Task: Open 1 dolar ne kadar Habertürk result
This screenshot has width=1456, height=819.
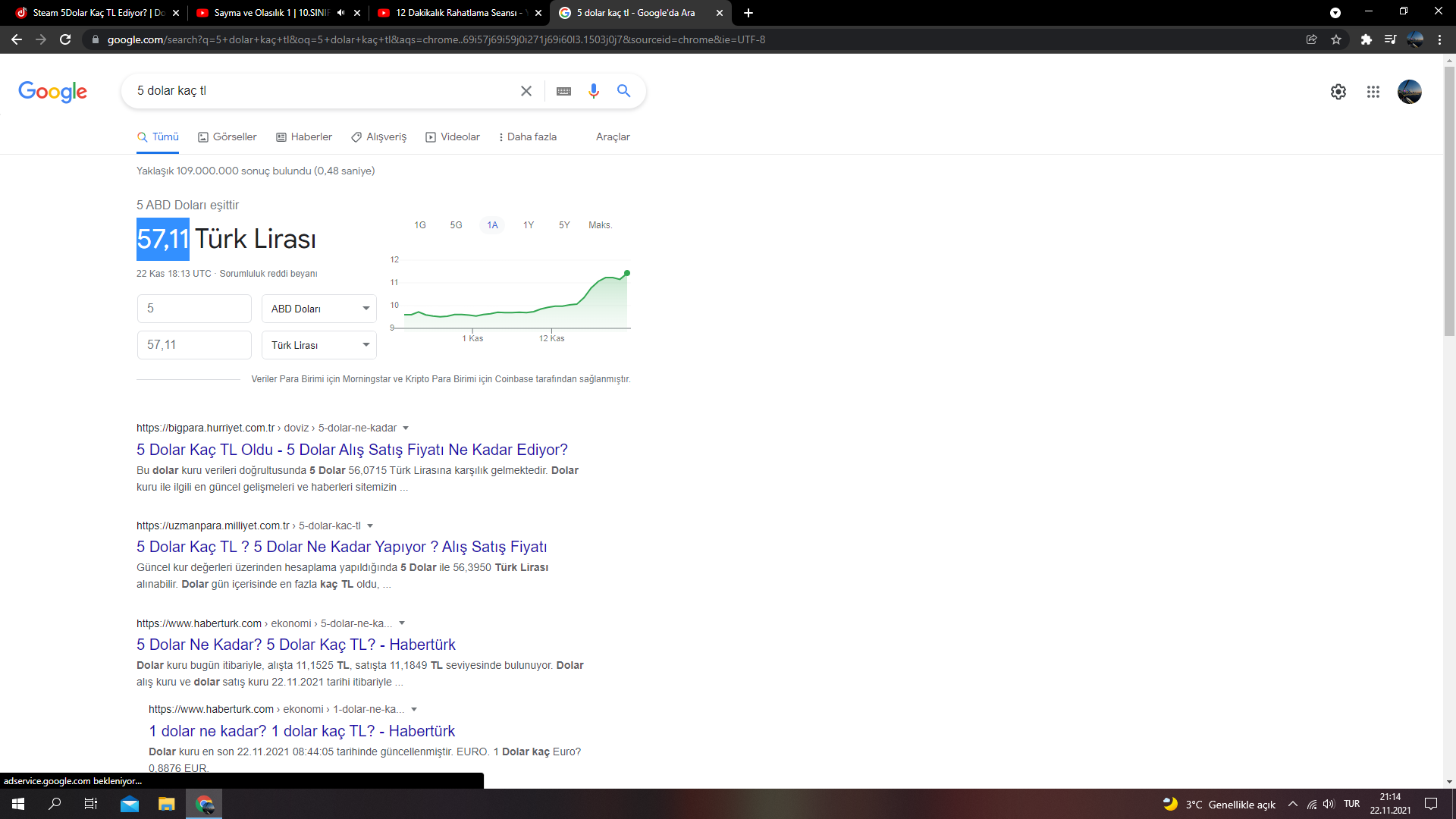Action: click(302, 732)
